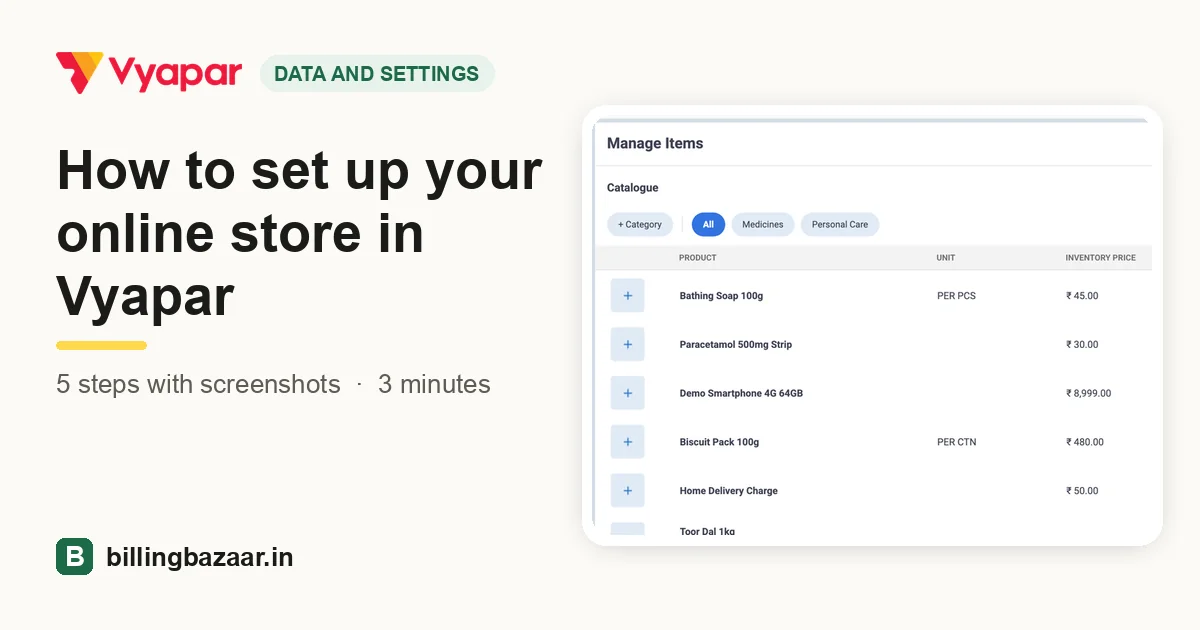Image resolution: width=1200 pixels, height=630 pixels.
Task: Add Paracetamol 500mg Strip with its plus icon
Action: tap(628, 345)
